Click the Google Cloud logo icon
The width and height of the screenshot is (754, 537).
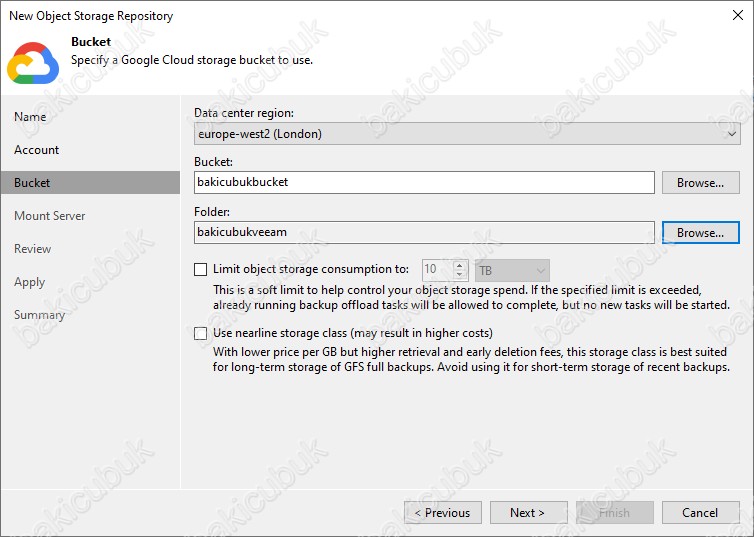point(33,63)
